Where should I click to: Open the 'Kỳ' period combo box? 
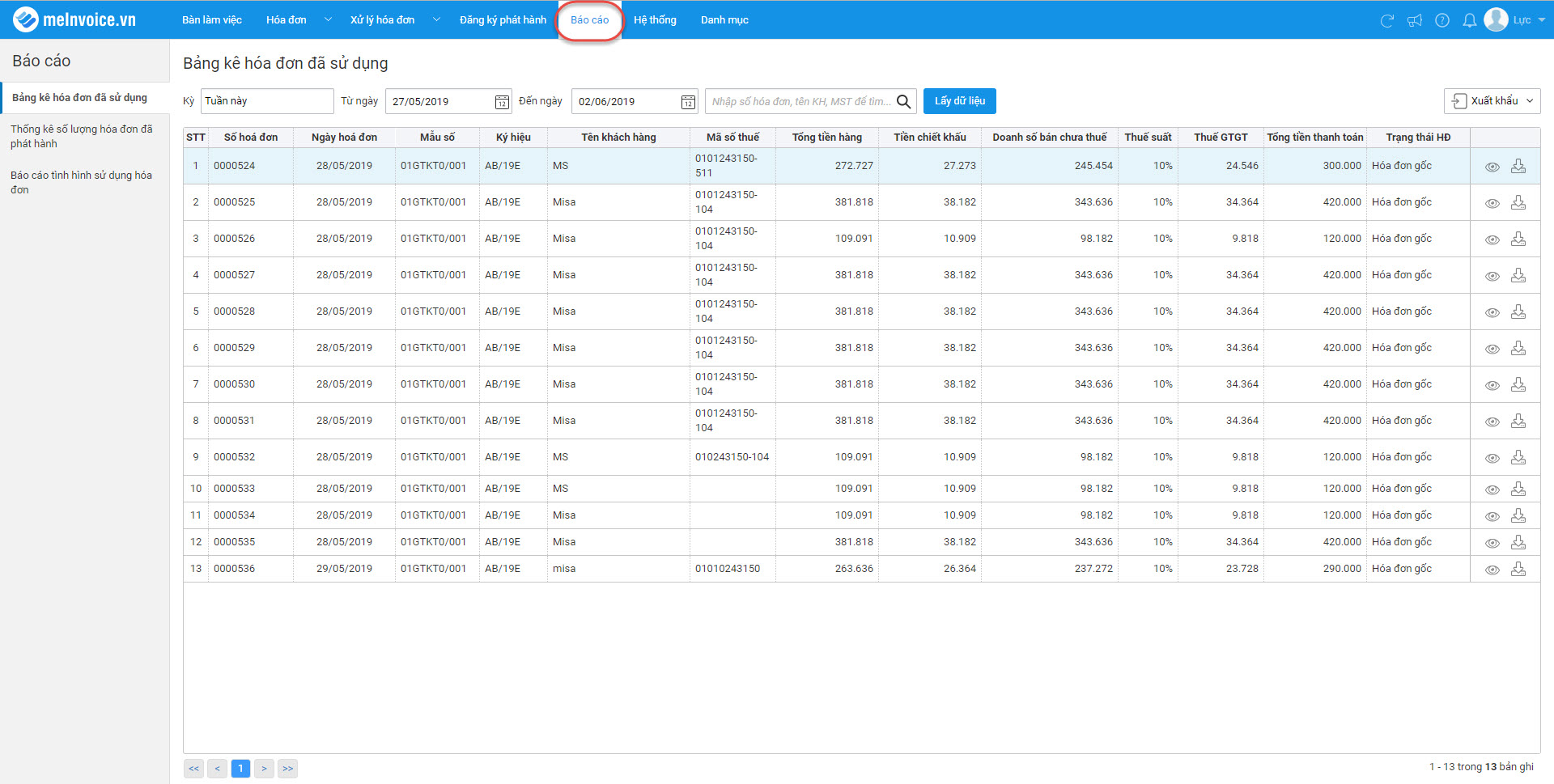[266, 101]
